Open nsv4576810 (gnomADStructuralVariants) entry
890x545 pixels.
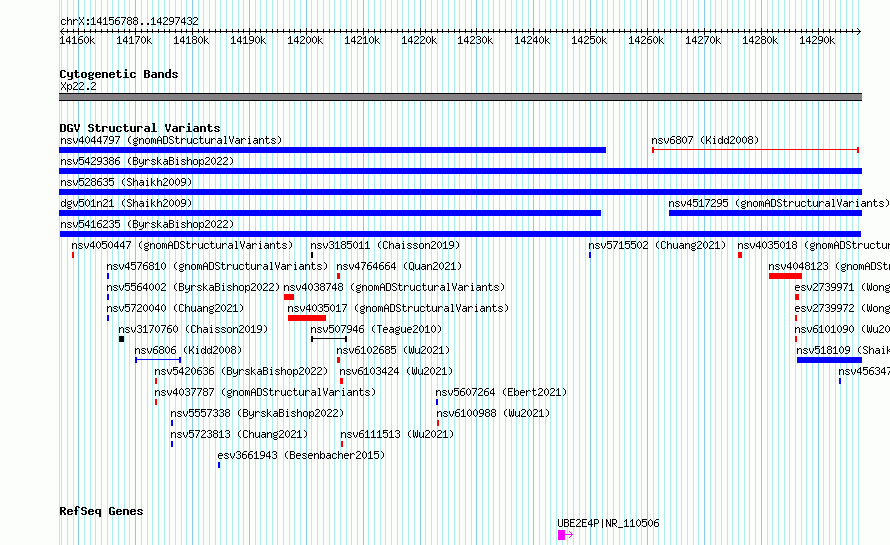217,266
